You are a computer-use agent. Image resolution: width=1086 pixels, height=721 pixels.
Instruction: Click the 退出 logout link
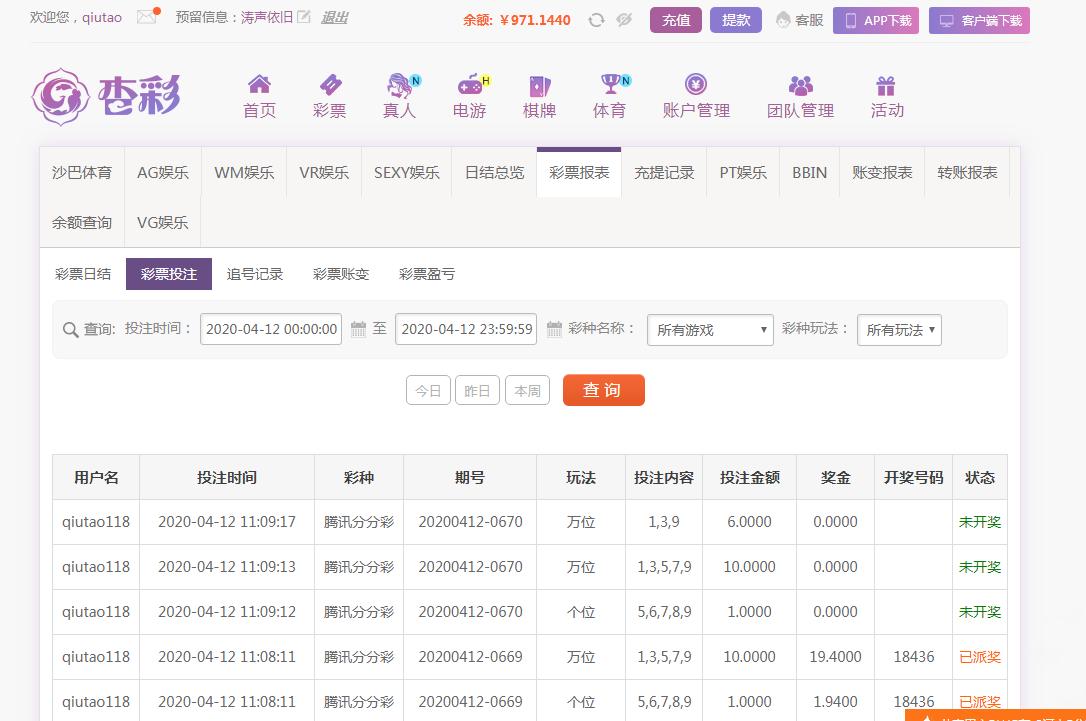(334, 17)
